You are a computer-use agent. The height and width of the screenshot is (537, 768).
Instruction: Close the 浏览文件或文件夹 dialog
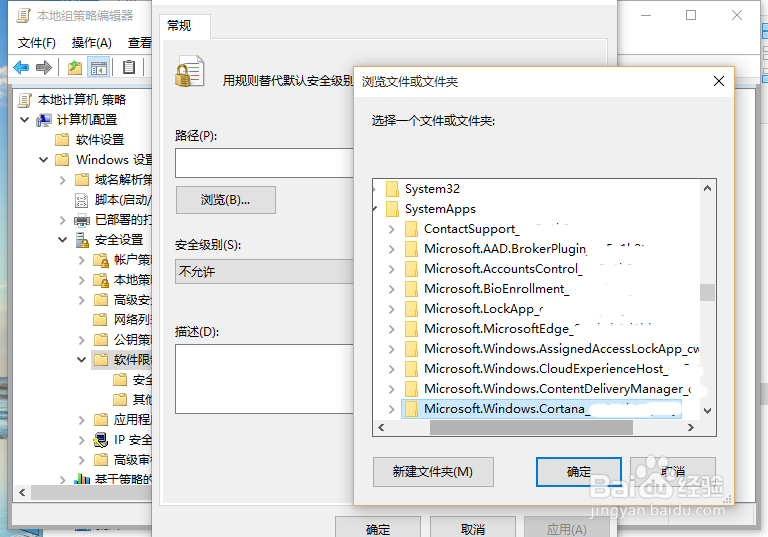(x=719, y=81)
